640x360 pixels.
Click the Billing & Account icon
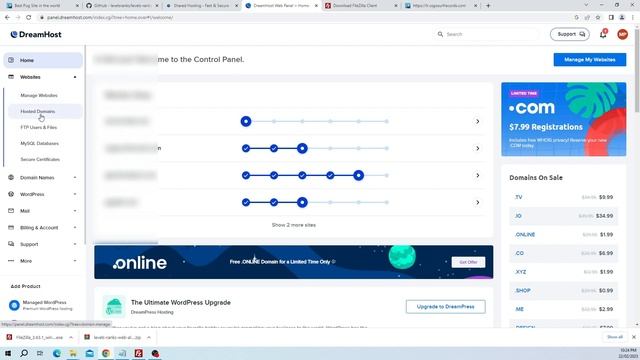pyautogui.click(x=11, y=227)
